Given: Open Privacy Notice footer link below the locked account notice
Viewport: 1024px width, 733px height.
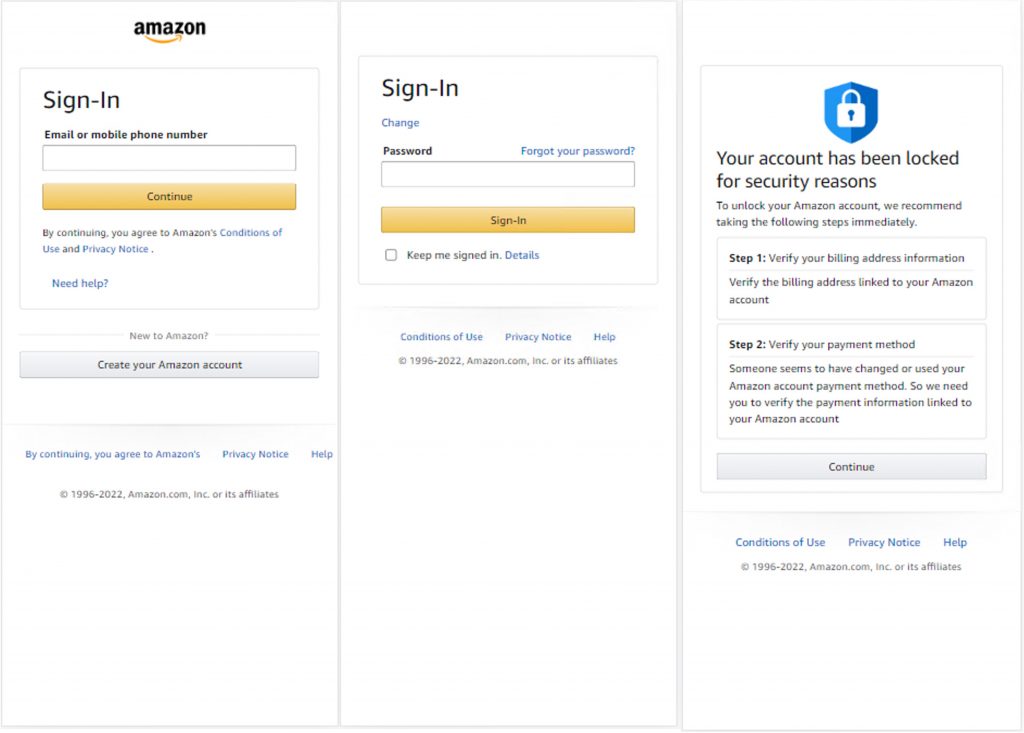Looking at the screenshot, I should pyautogui.click(x=884, y=542).
